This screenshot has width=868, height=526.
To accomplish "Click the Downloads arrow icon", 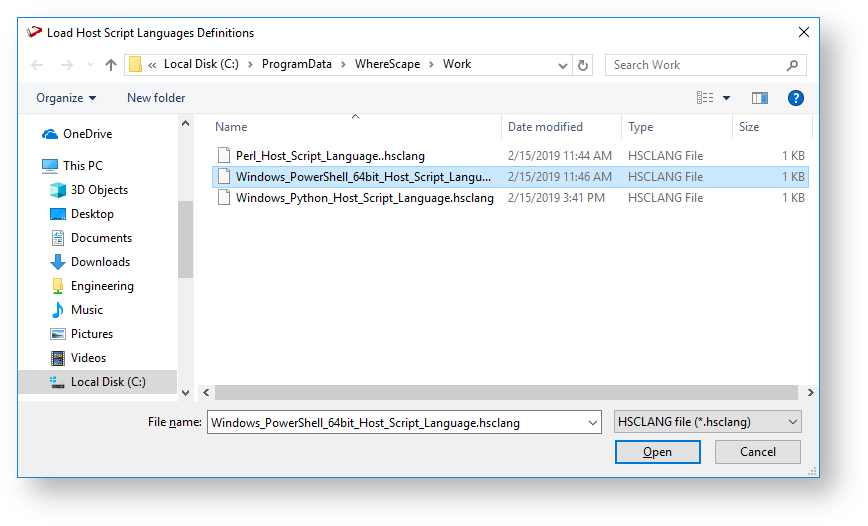I will coord(58,262).
